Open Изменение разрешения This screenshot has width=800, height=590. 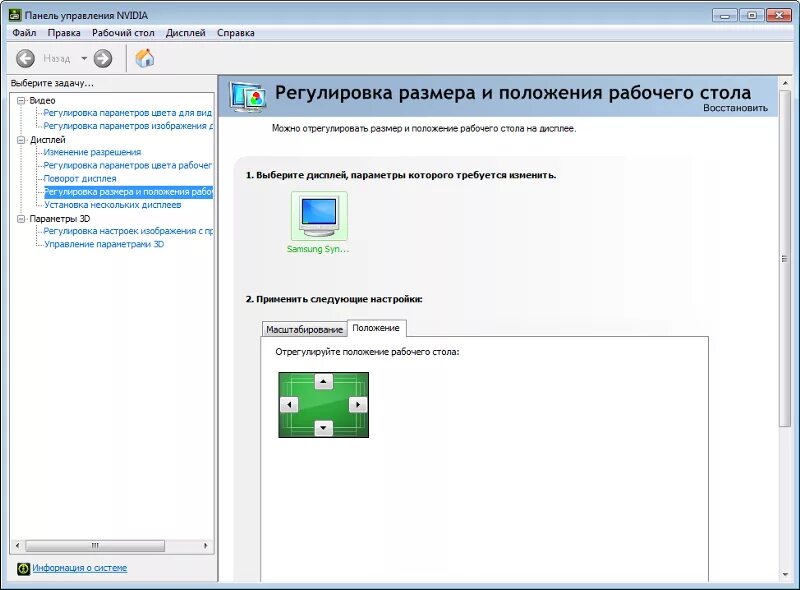92,152
